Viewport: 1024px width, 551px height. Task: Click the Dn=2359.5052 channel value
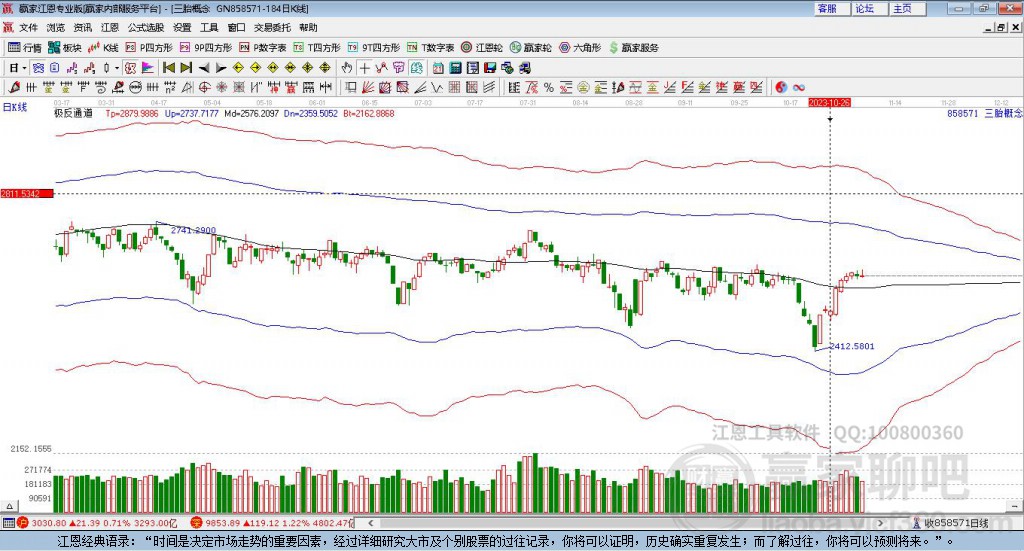311,113
